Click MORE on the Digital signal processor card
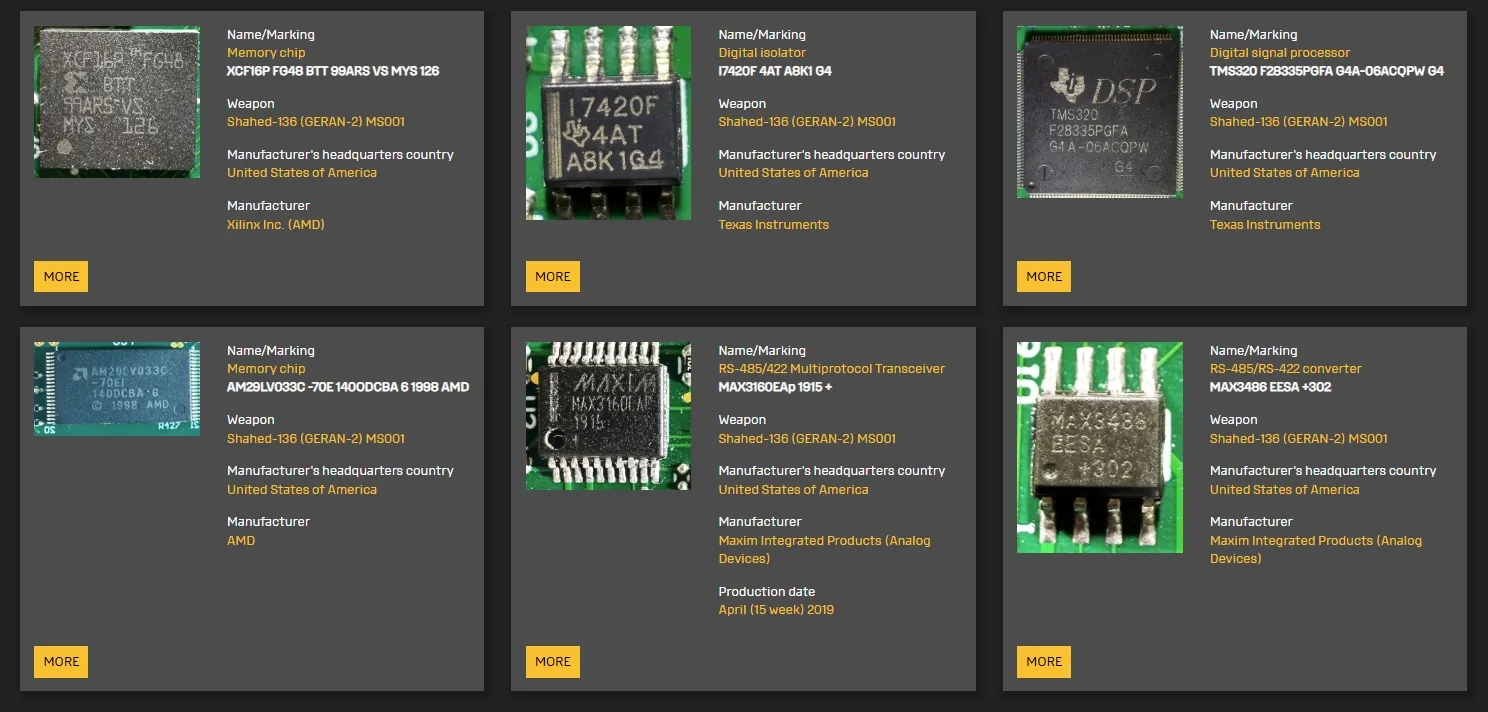1488x712 pixels. click(x=1043, y=277)
